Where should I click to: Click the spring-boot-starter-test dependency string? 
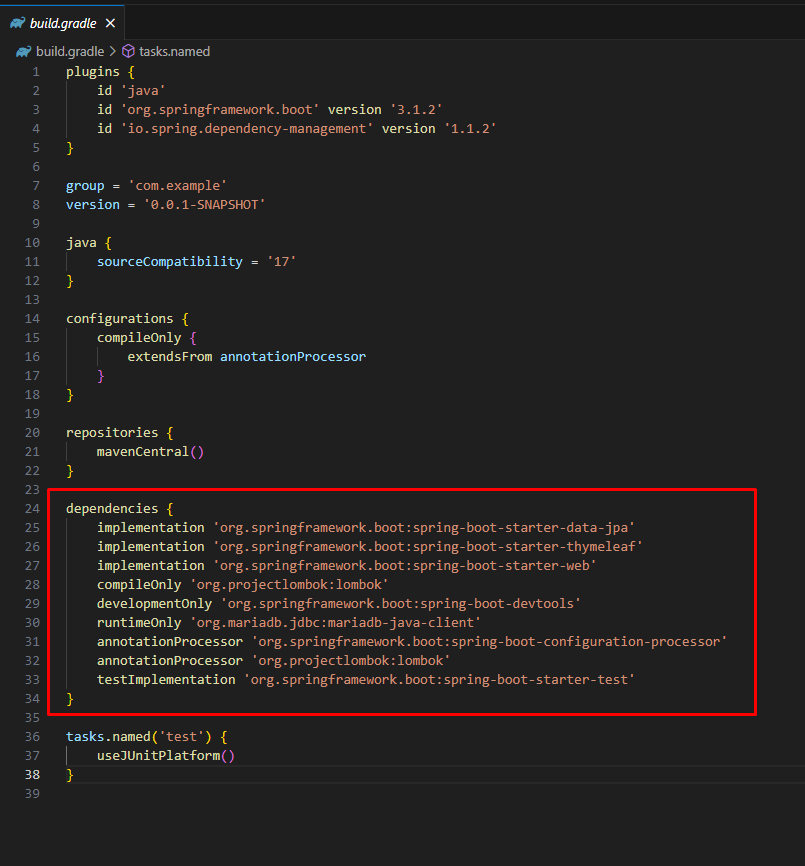coord(439,679)
